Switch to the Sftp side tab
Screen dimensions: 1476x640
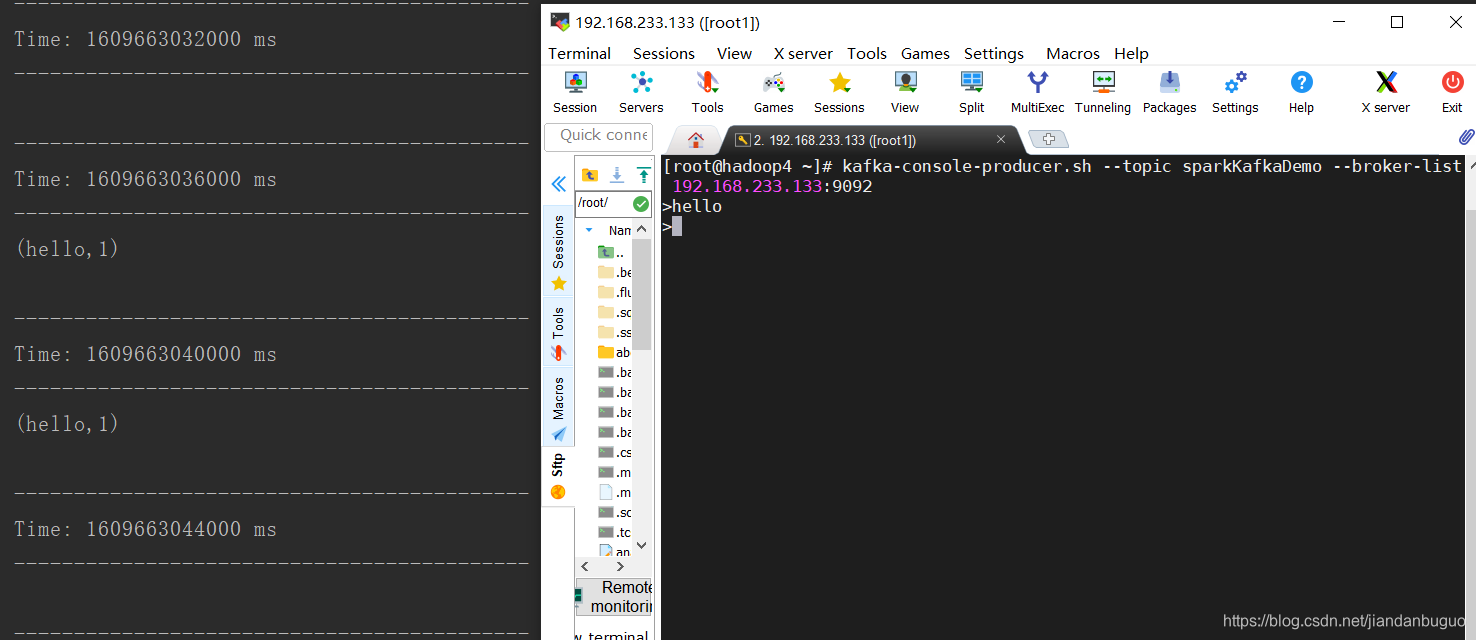[x=558, y=476]
